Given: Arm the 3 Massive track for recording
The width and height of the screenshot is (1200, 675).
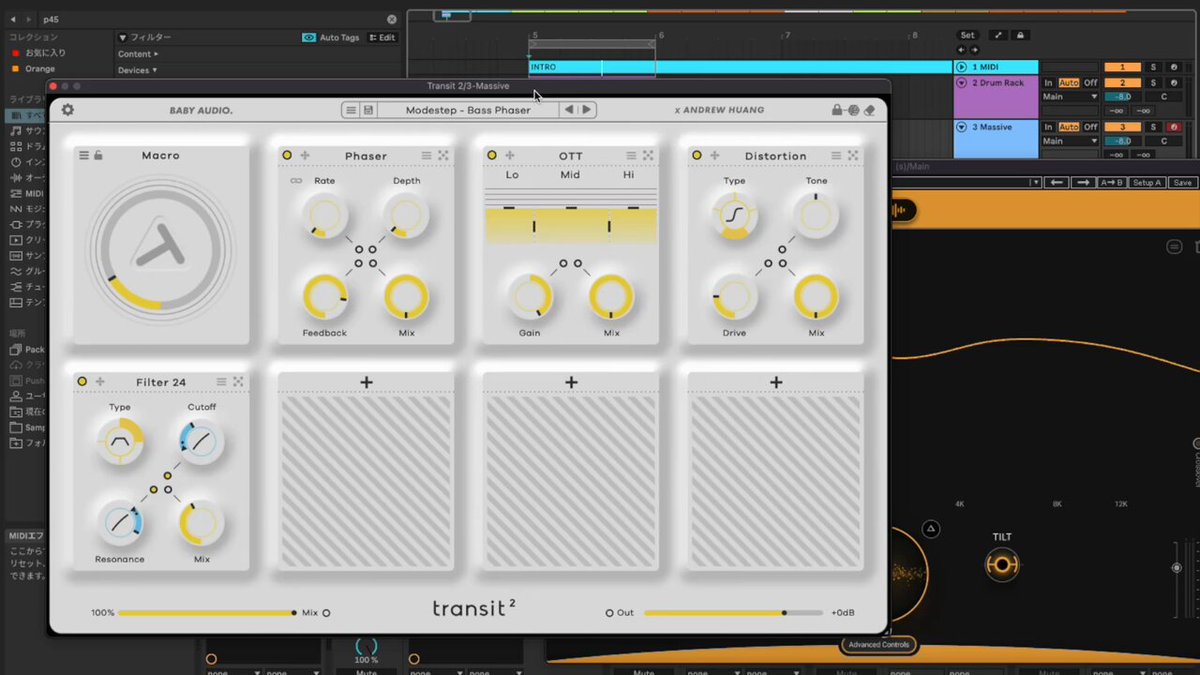Looking at the screenshot, I should (x=1173, y=127).
